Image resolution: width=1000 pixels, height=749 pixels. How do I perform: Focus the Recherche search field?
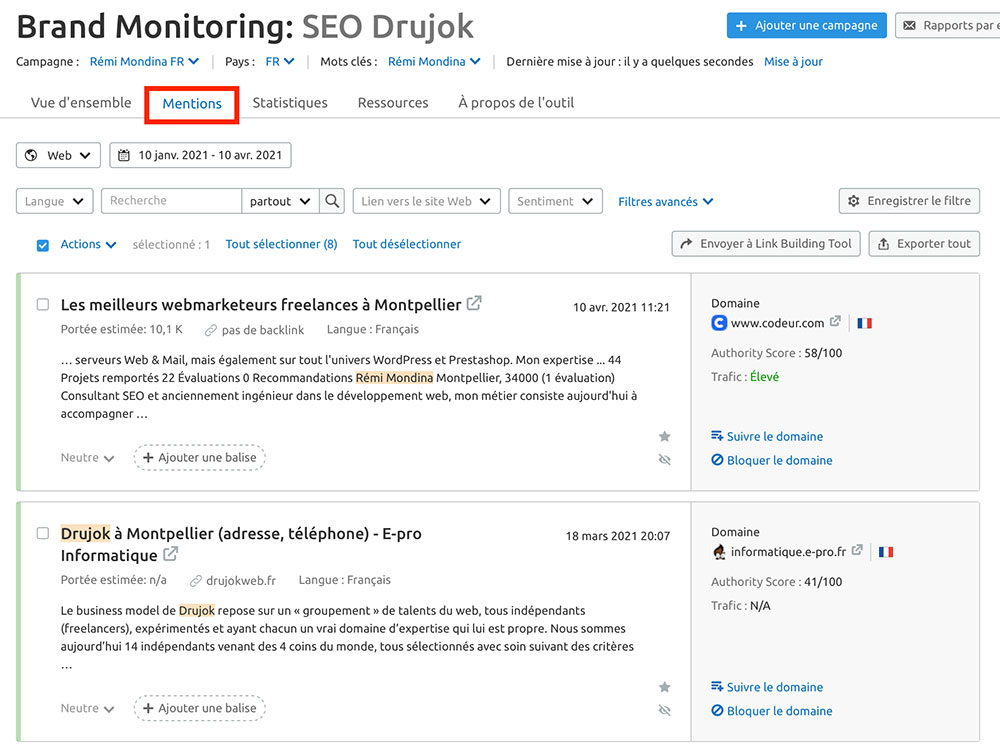pyautogui.click(x=172, y=201)
